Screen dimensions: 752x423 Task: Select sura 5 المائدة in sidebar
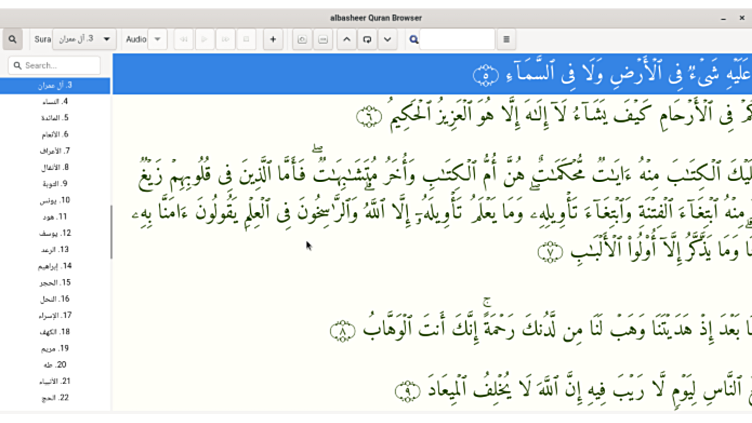click(x=55, y=118)
